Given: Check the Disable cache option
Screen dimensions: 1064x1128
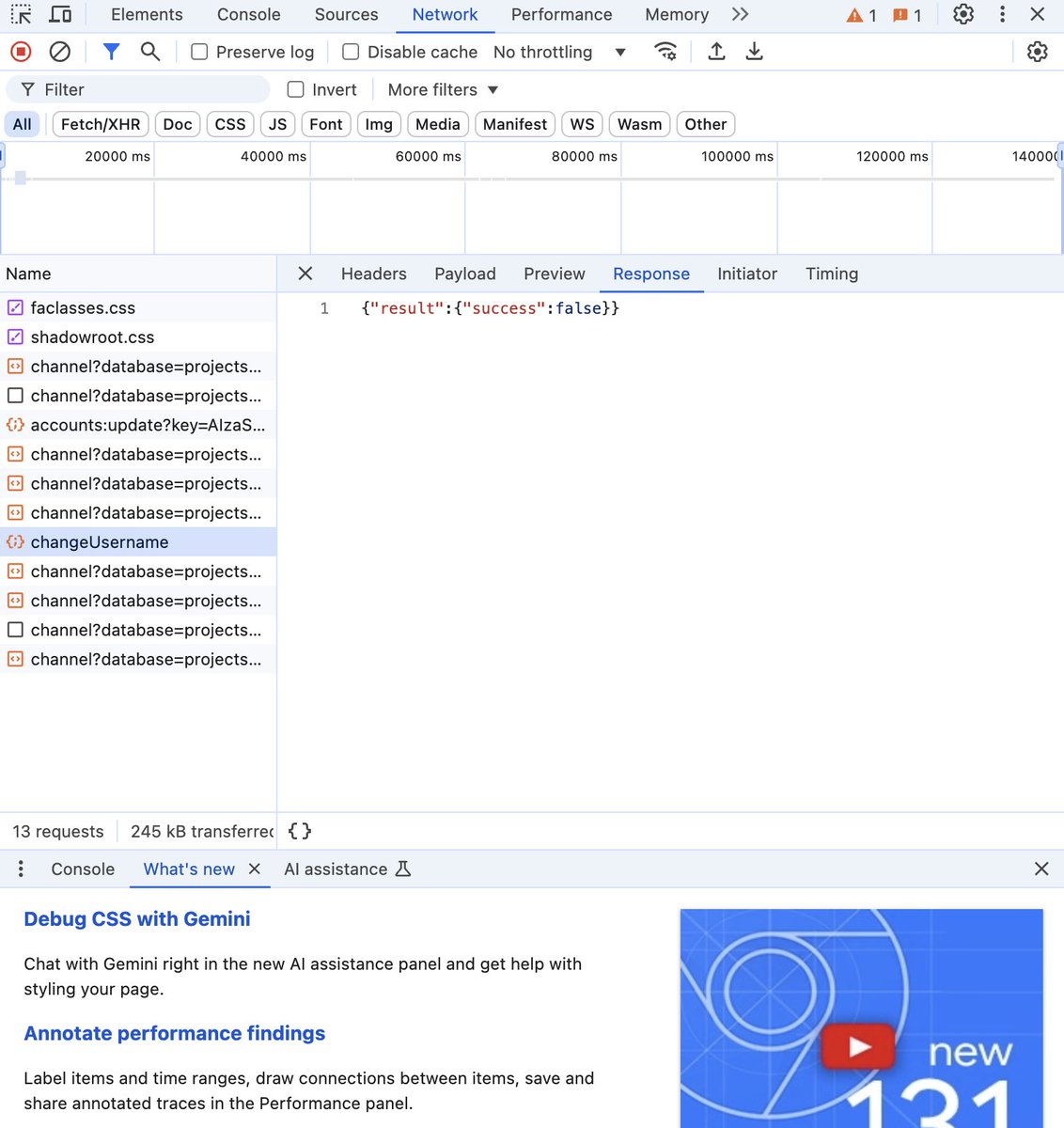Looking at the screenshot, I should 351,52.
